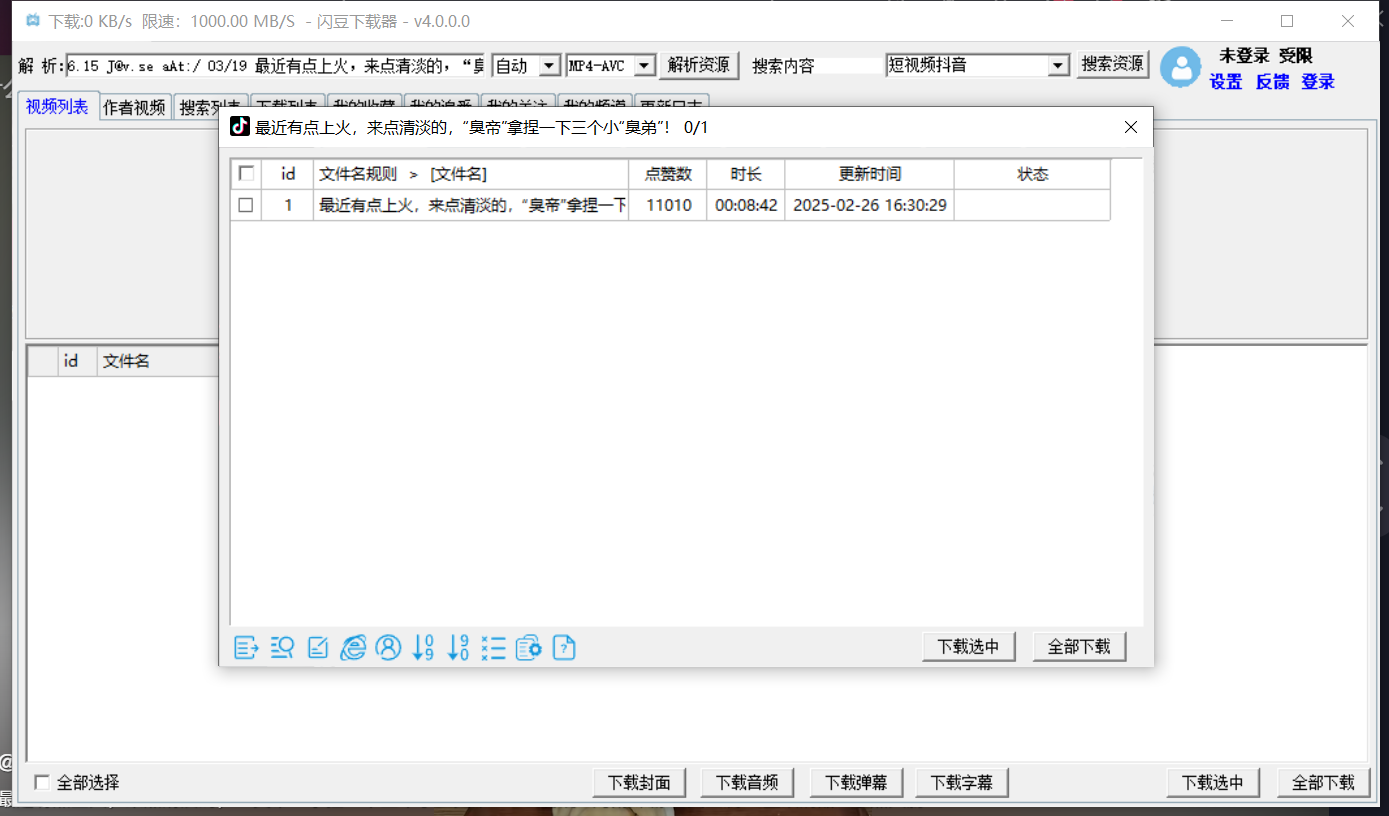Click the 下载字幕 button
Screen dimensions: 1389x816
pyautogui.click(x=962, y=783)
